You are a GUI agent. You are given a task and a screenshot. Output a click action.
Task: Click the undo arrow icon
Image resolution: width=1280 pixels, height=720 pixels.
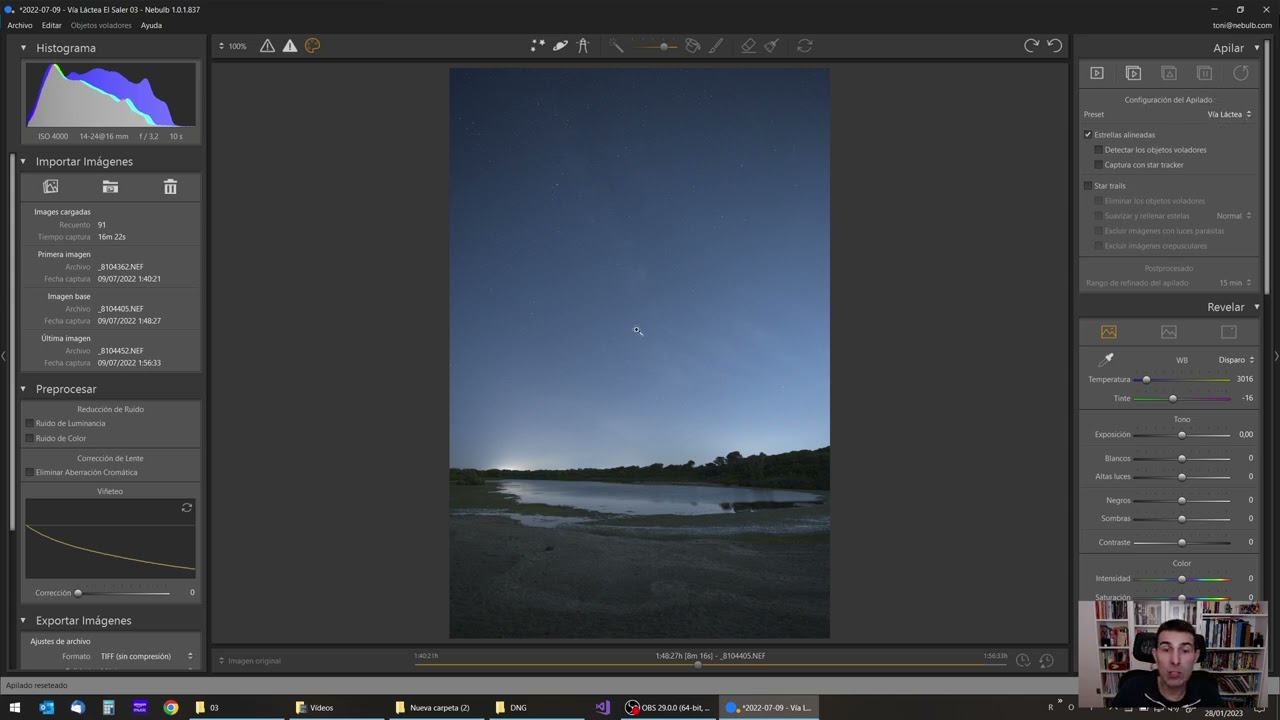pyautogui.click(x=1054, y=46)
